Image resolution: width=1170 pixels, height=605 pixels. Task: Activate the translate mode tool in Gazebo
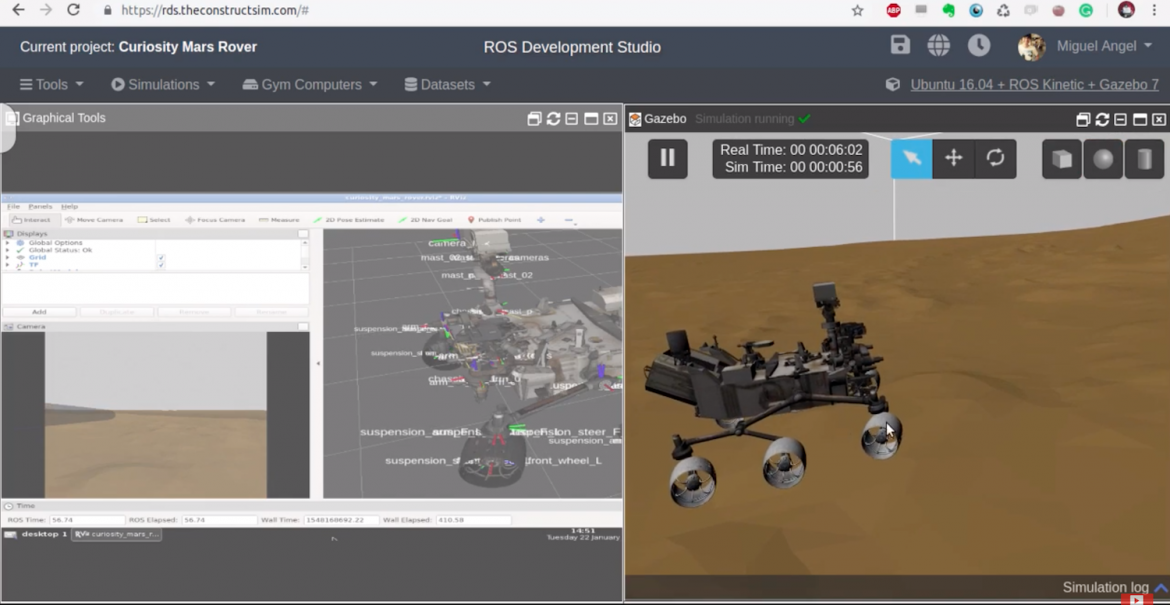(x=953, y=158)
